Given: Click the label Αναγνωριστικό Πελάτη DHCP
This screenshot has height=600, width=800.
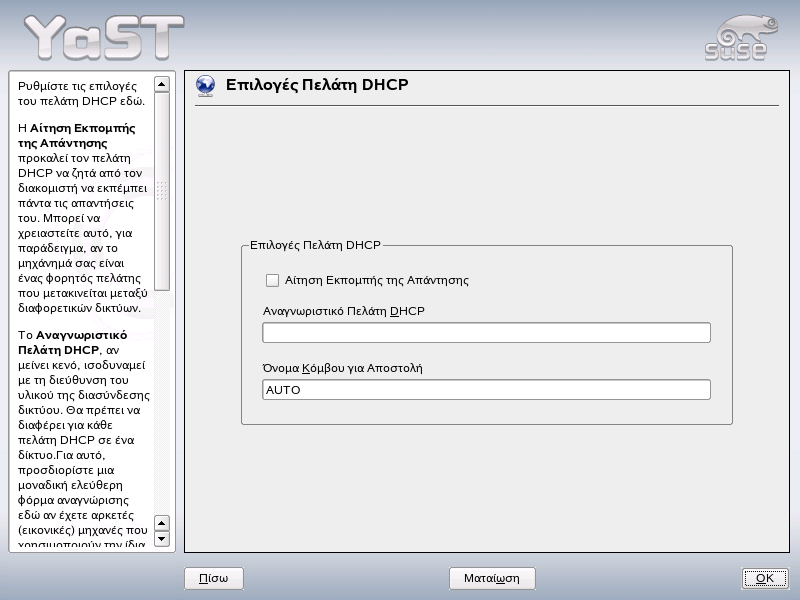Looking at the screenshot, I should click(x=344, y=311).
